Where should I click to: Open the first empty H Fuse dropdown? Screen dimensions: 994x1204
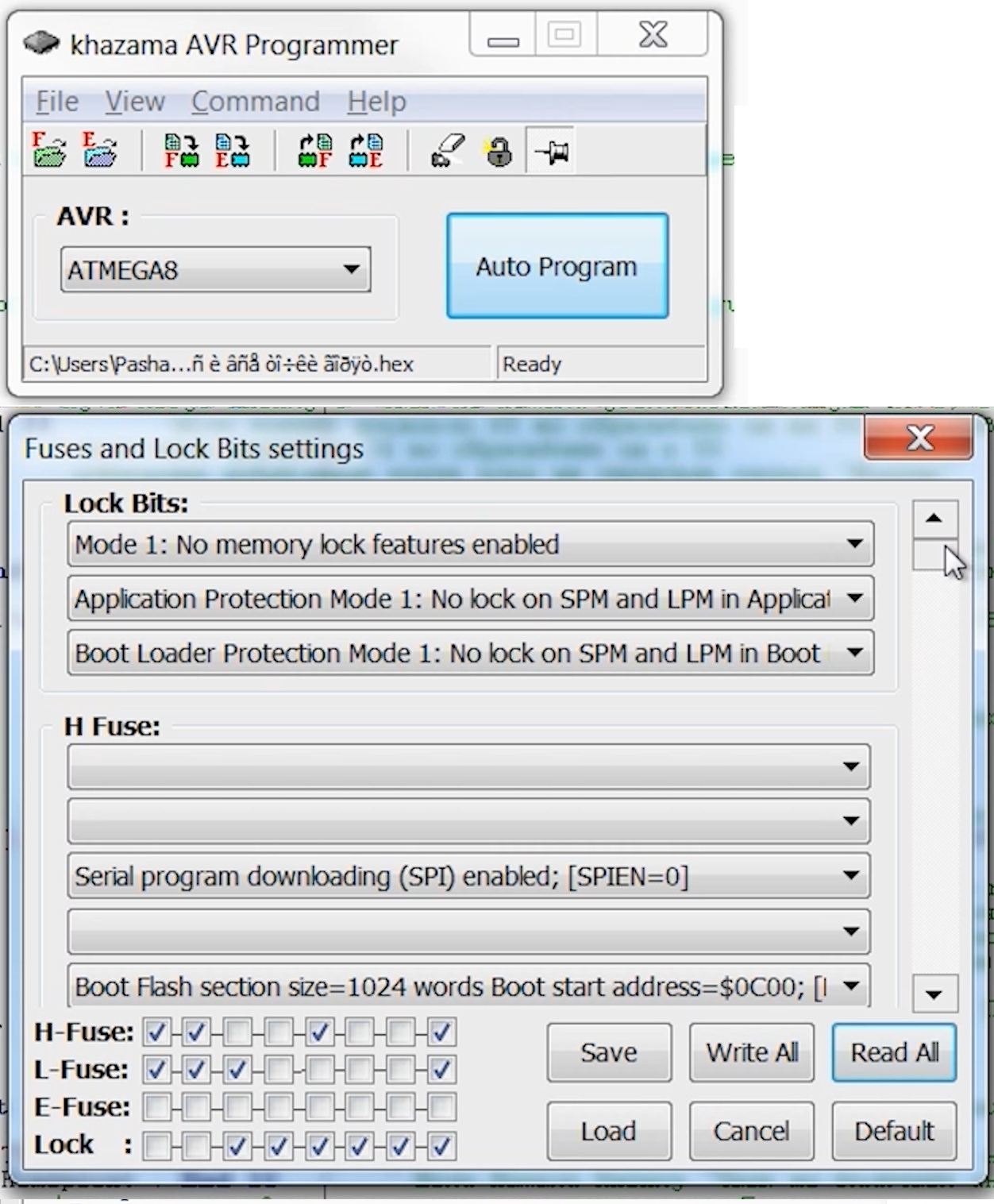468,766
